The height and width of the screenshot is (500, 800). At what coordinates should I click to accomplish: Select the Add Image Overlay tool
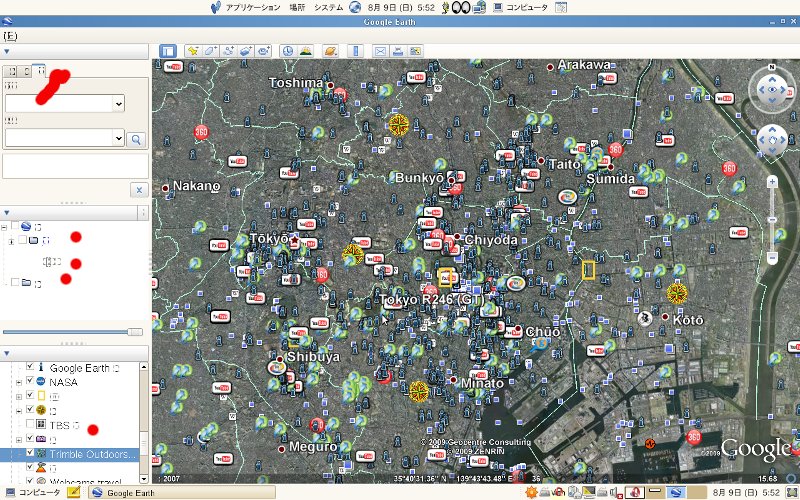(246, 51)
